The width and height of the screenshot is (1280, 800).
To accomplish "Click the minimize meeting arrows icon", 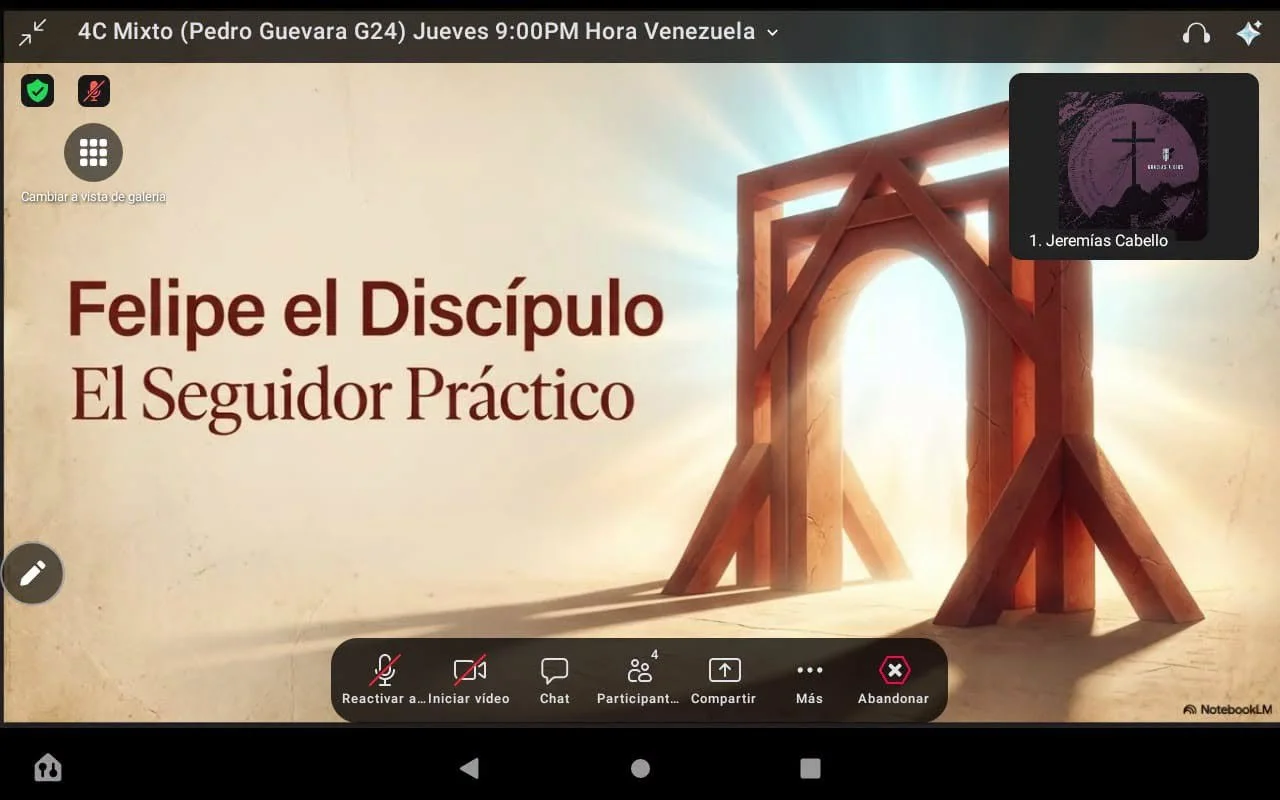I will (32, 32).
